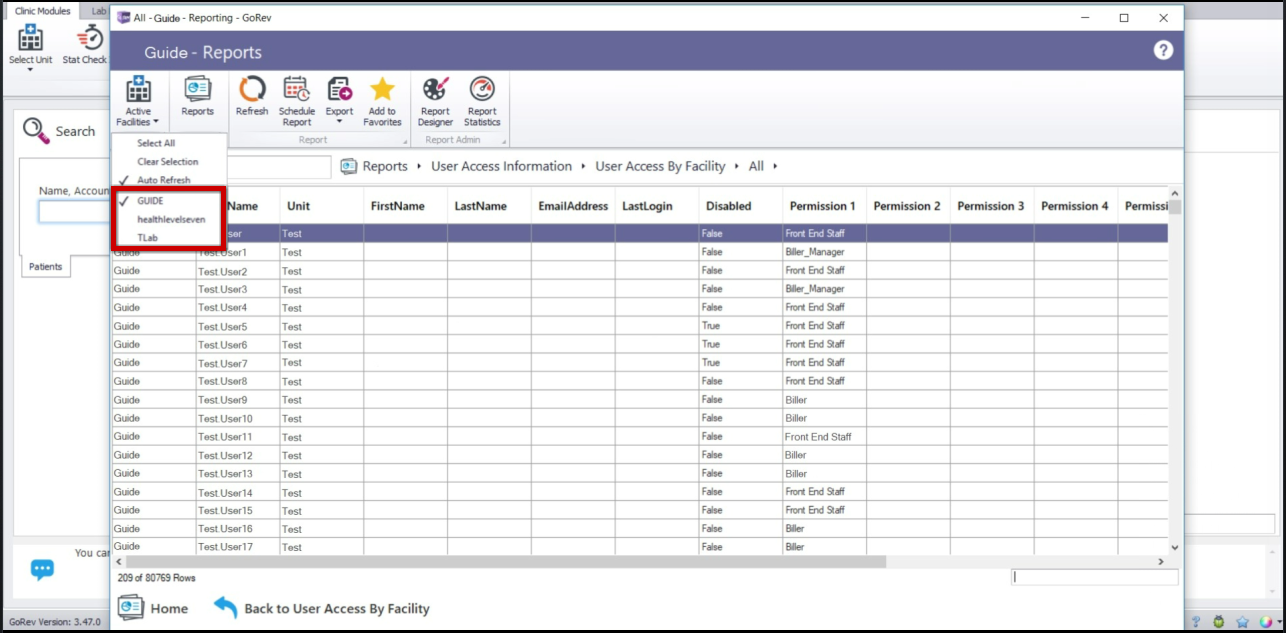Click the Biller cell in the Test.User9 row
This screenshot has height=633, width=1286.
coord(824,400)
